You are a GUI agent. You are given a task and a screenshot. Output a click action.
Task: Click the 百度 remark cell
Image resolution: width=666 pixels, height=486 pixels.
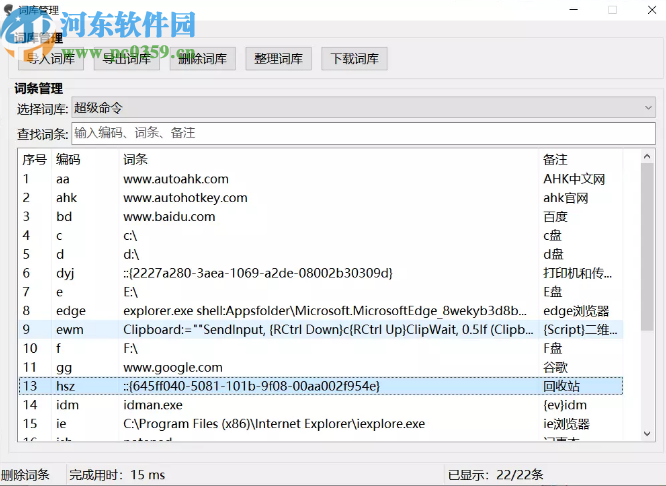(555, 217)
